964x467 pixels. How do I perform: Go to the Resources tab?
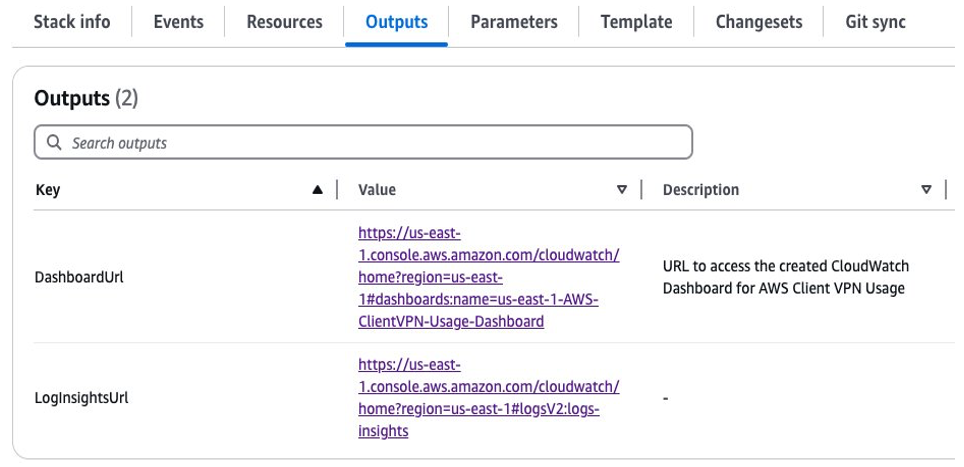click(284, 22)
